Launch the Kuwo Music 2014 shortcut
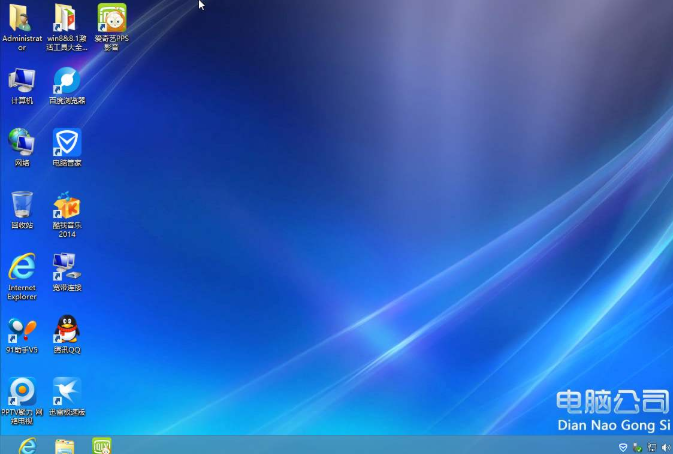The height and width of the screenshot is (454, 673). click(x=67, y=205)
